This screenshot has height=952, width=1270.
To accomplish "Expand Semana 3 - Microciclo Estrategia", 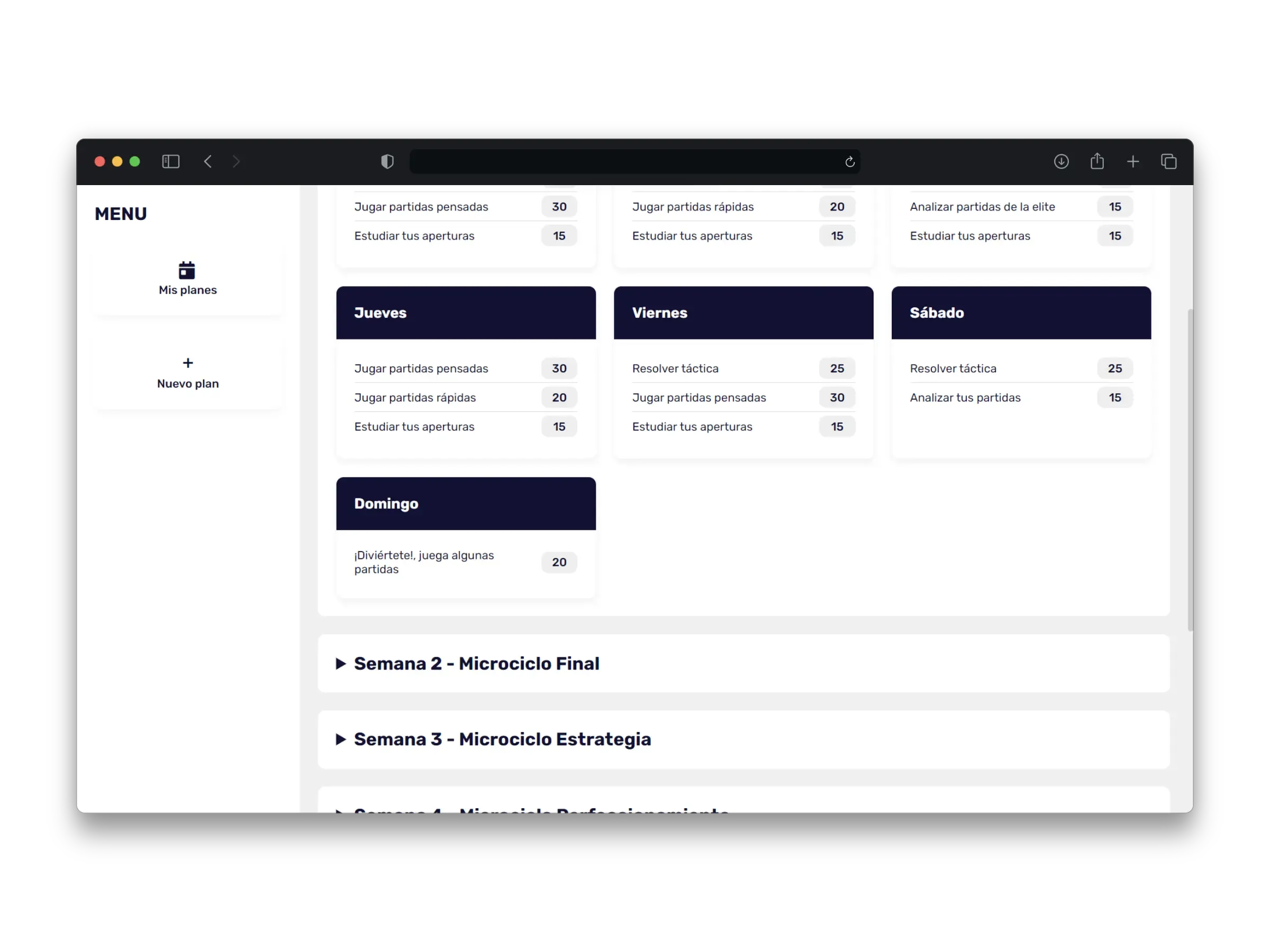I will coord(743,739).
